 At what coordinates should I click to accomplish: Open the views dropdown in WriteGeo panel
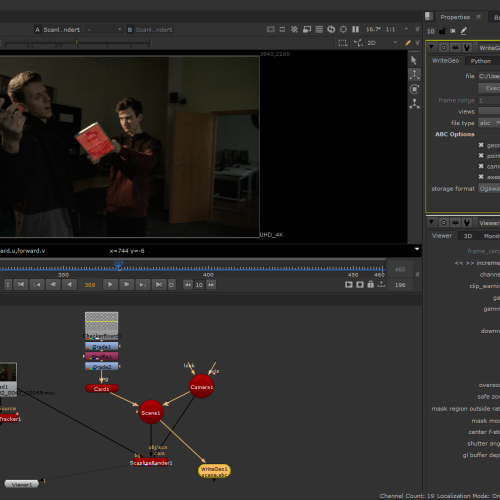(x=489, y=111)
